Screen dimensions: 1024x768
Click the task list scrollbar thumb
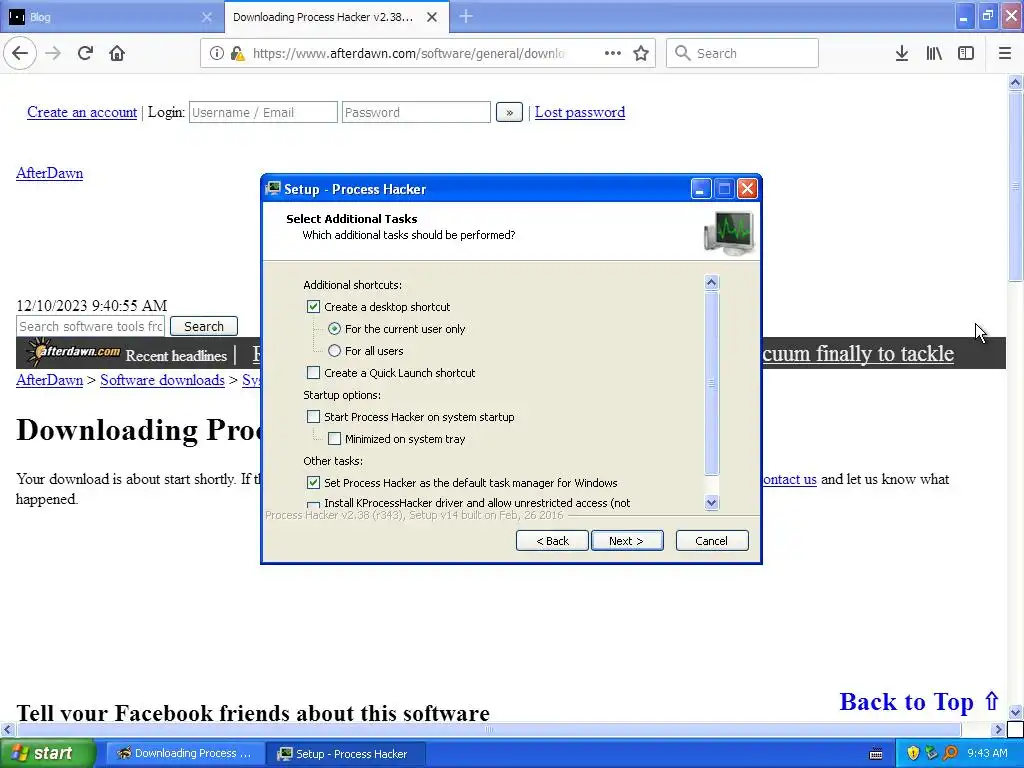pos(712,383)
